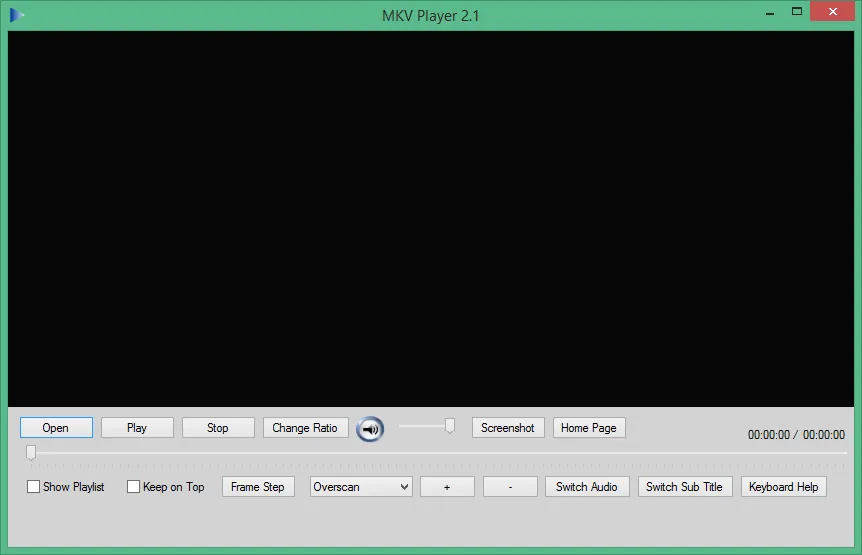Image resolution: width=862 pixels, height=555 pixels.
Task: Click the Change Ratio button
Action: (x=305, y=428)
